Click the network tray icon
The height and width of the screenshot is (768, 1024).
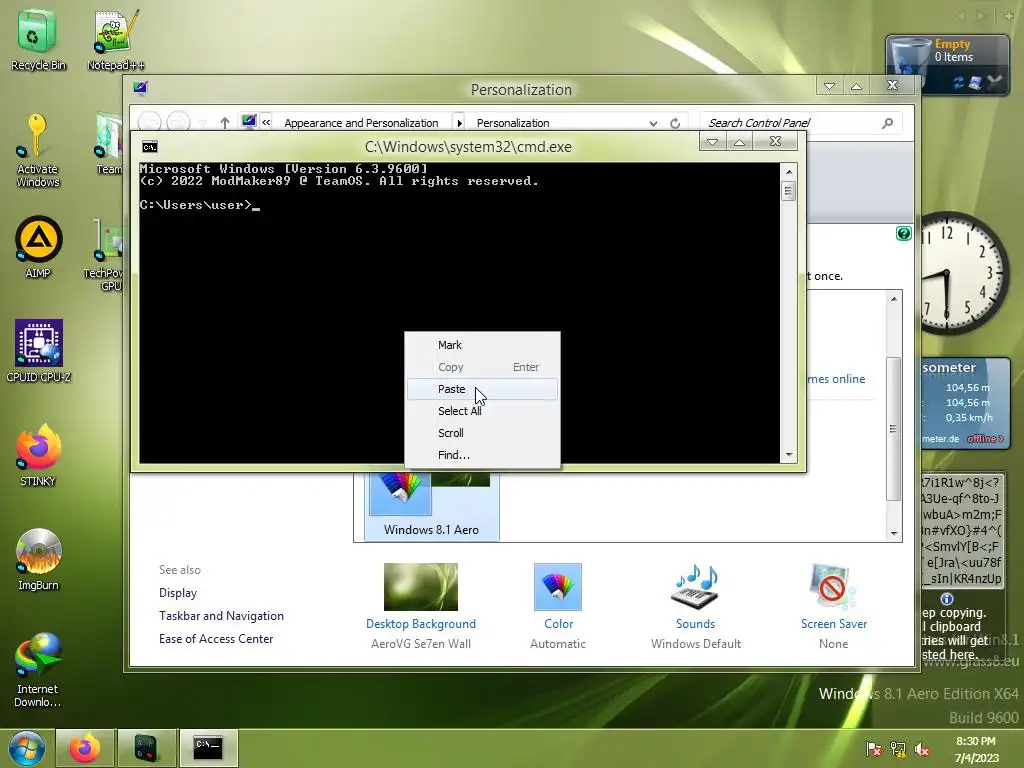[899, 749]
